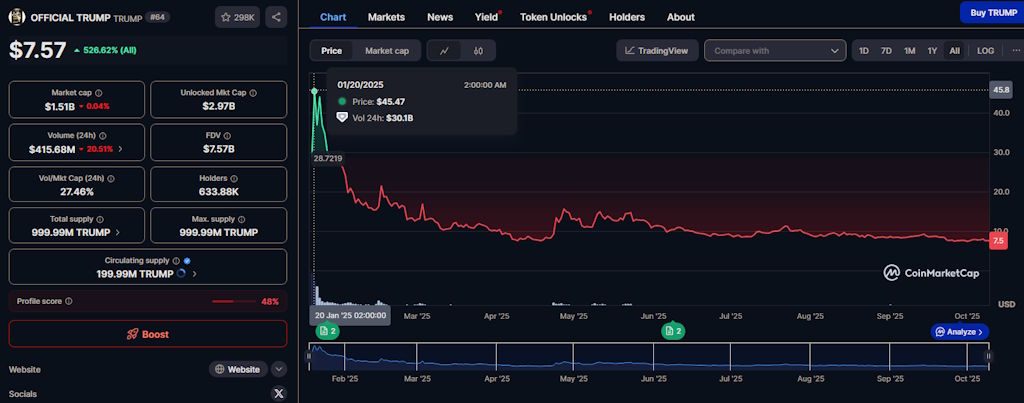Viewport: 1024px width, 403px height.
Task: Add TRUMP to watchlist via star button
Action: 236,17
